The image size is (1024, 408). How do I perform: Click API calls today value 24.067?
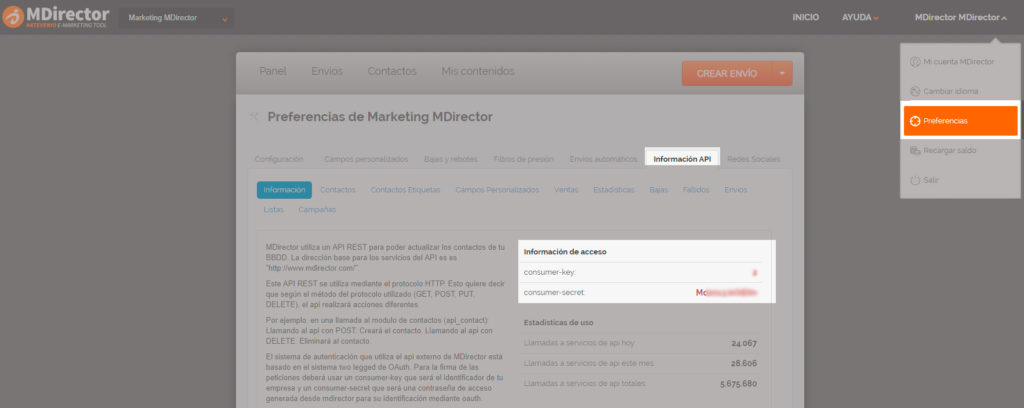(x=744, y=343)
